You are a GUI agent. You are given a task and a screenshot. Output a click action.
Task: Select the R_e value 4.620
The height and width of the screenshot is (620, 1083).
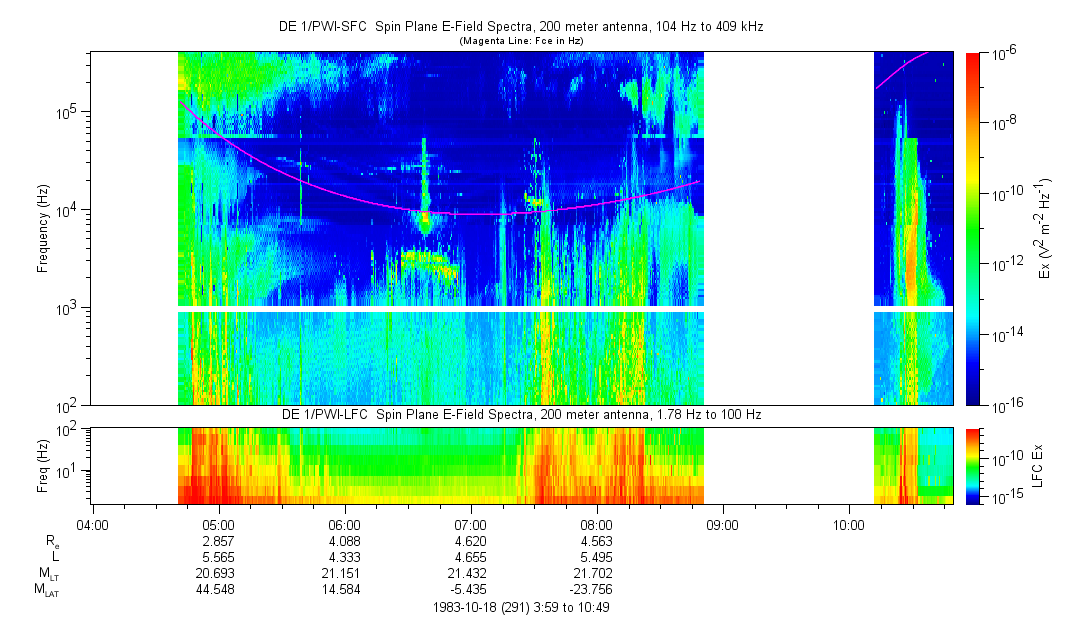pyautogui.click(x=470, y=540)
